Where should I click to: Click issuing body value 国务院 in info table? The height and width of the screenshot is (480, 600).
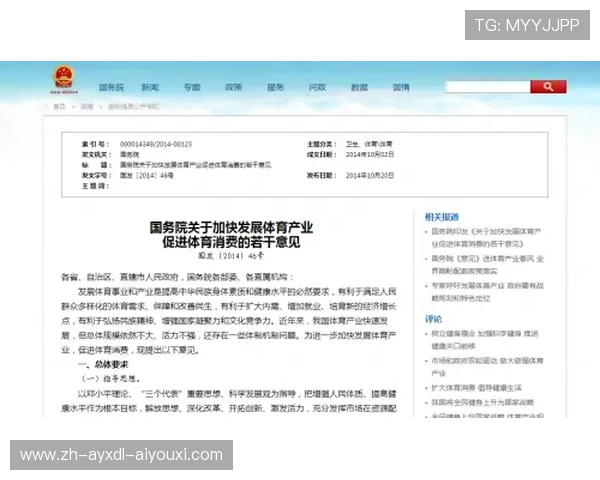(129, 155)
